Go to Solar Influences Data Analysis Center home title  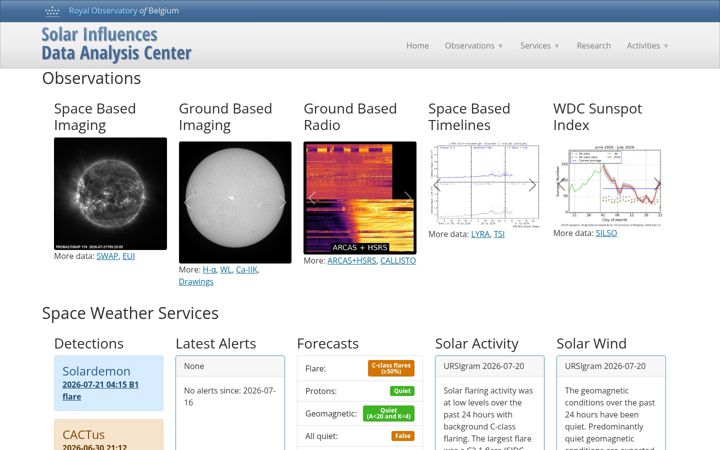click(116, 44)
